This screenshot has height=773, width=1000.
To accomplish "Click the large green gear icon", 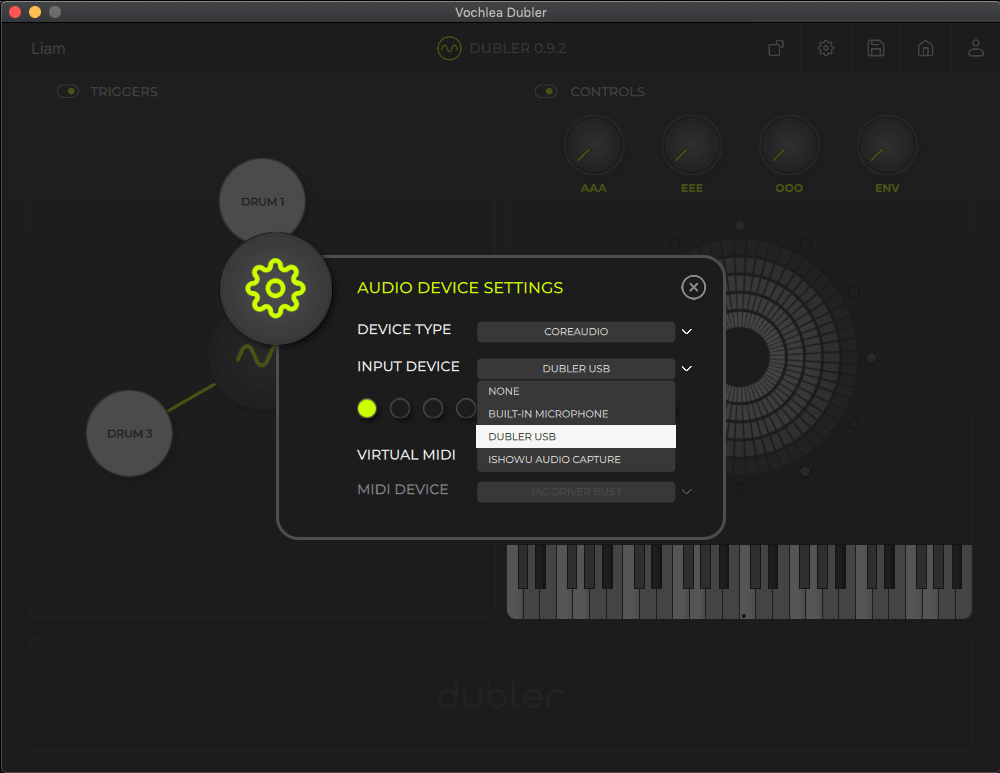I will [x=276, y=288].
